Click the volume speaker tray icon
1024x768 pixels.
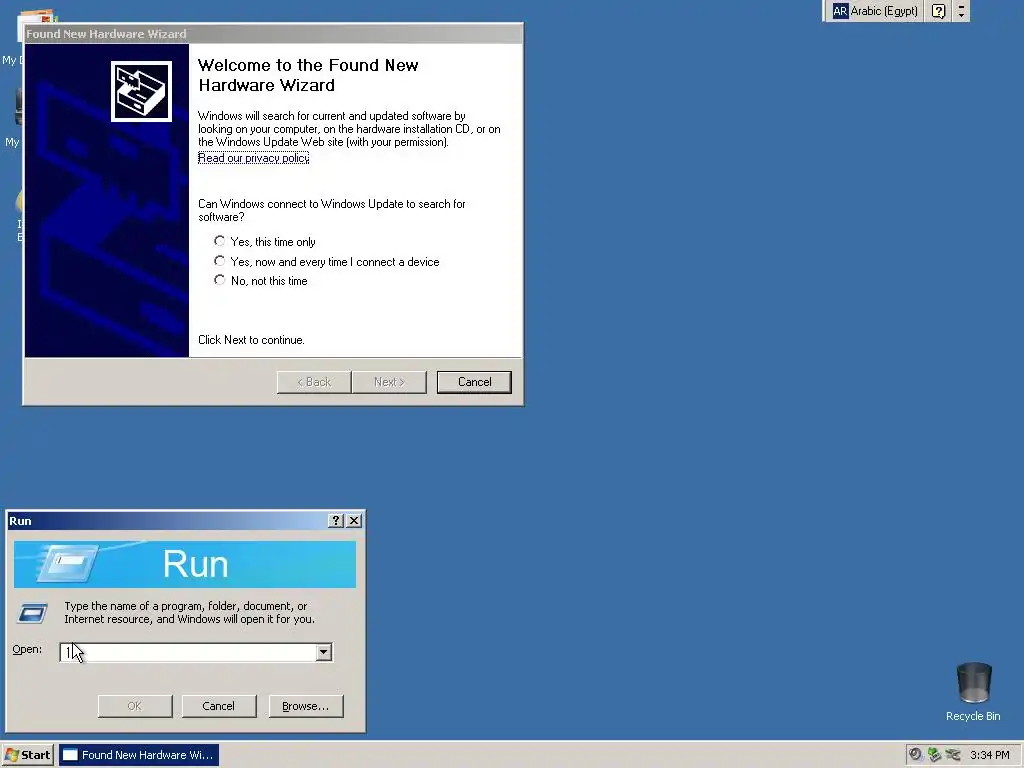coord(916,754)
